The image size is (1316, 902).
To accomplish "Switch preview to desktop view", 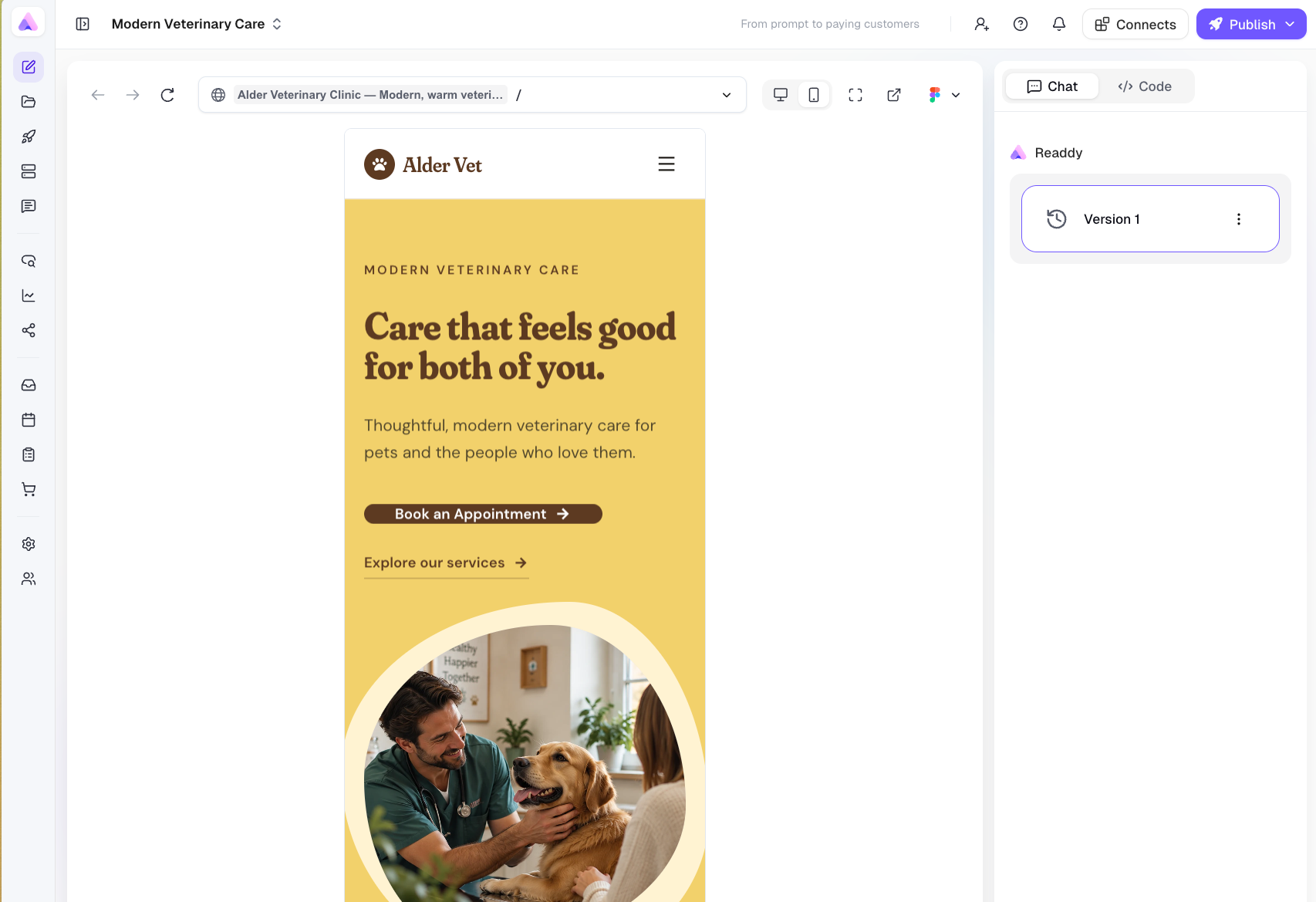I will coord(781,95).
